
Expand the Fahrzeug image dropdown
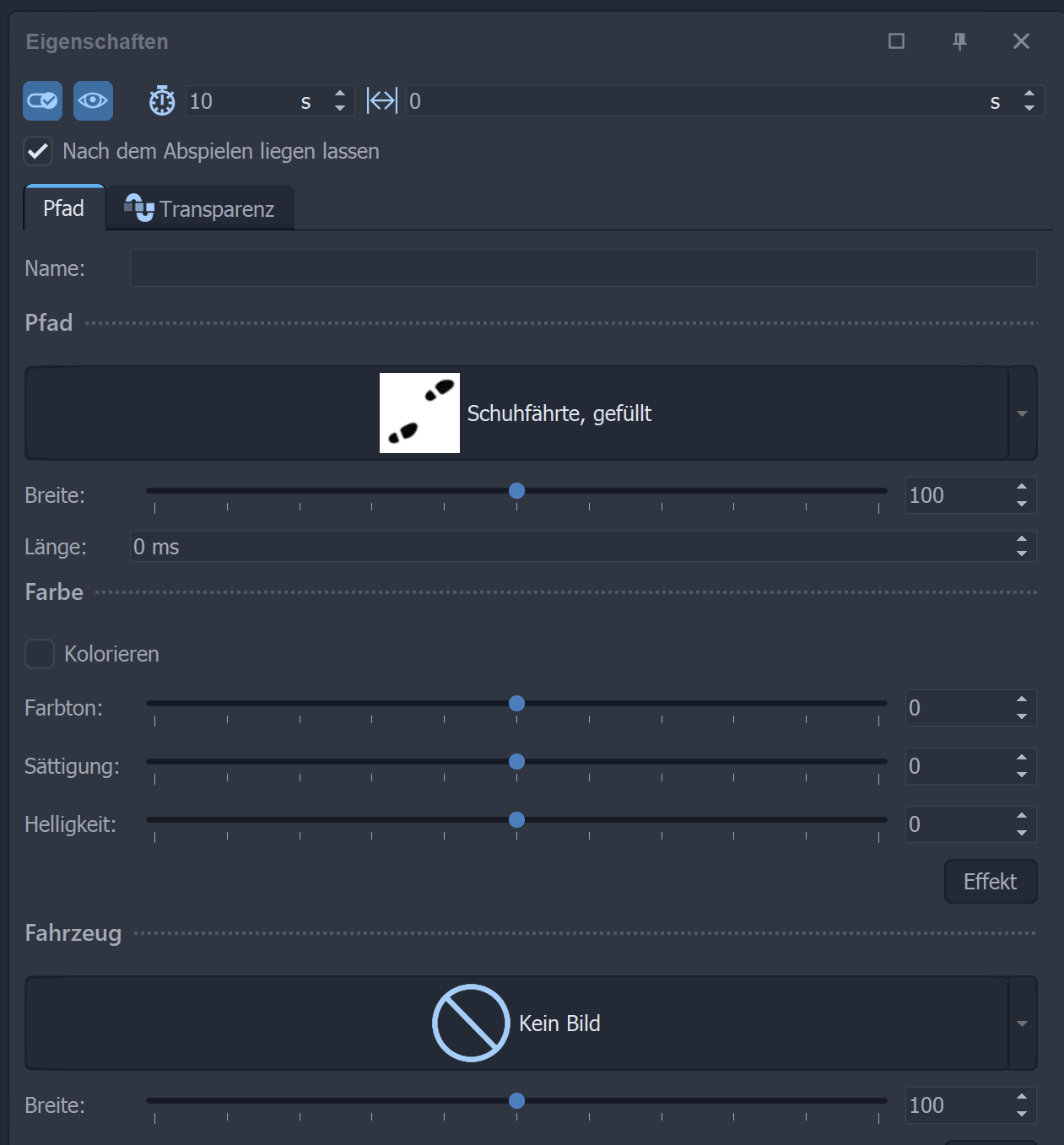pyautogui.click(x=1022, y=1023)
